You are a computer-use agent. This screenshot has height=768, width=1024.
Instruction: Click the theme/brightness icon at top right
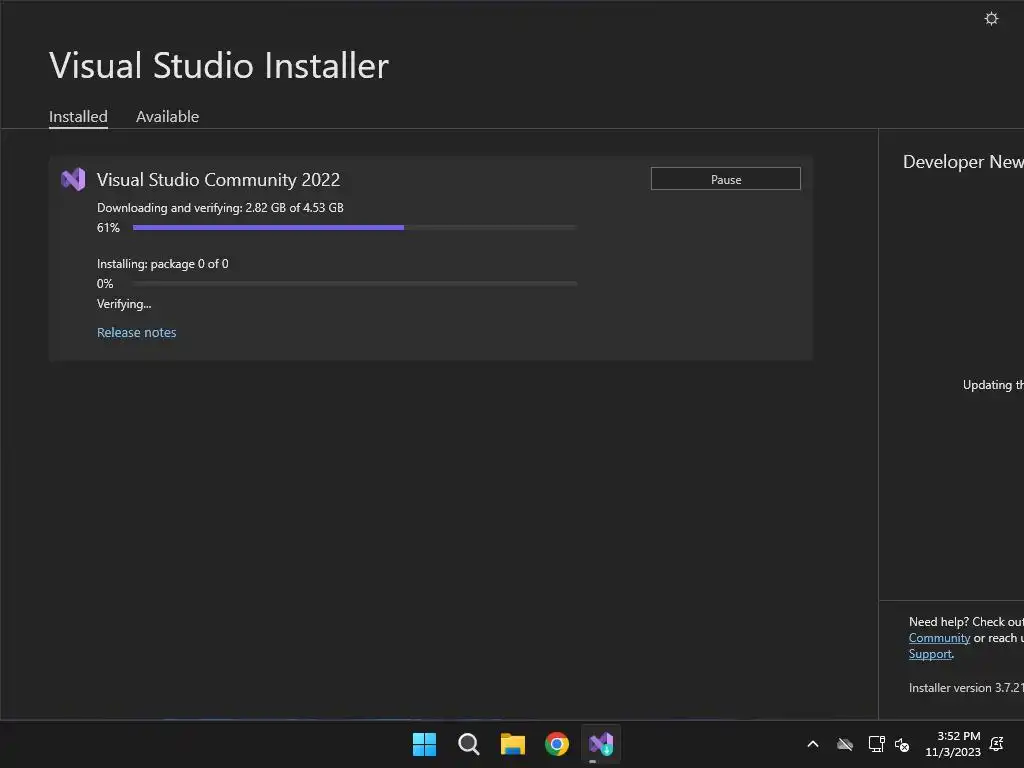tap(991, 18)
